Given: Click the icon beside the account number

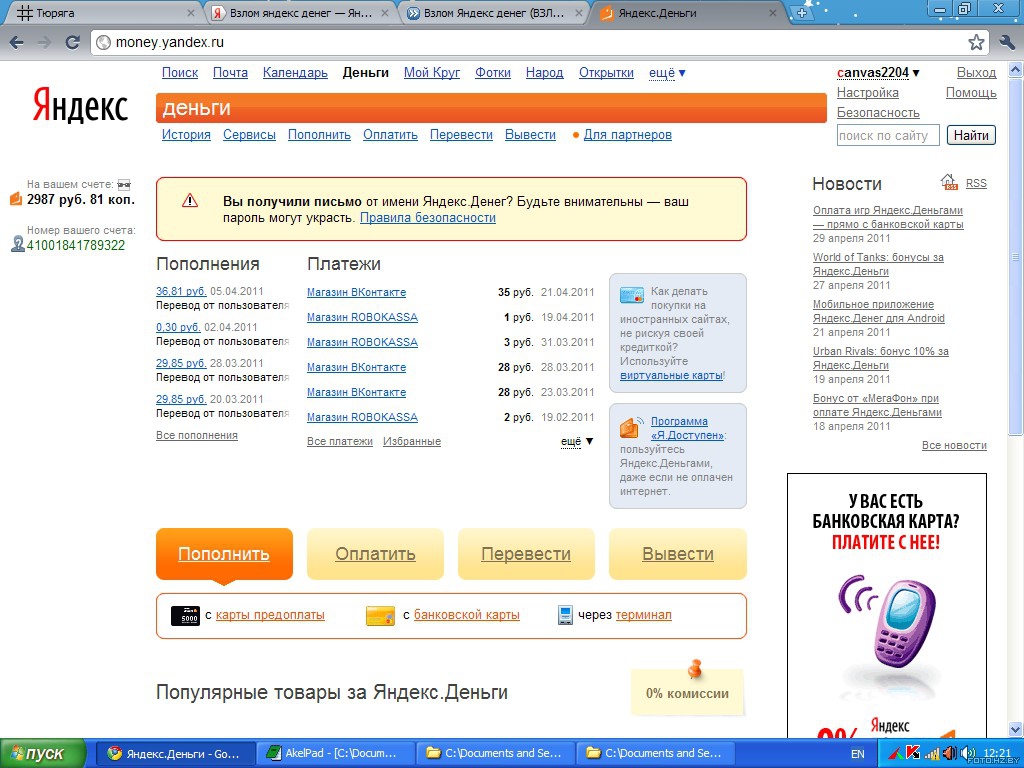Looking at the screenshot, I should (18, 245).
